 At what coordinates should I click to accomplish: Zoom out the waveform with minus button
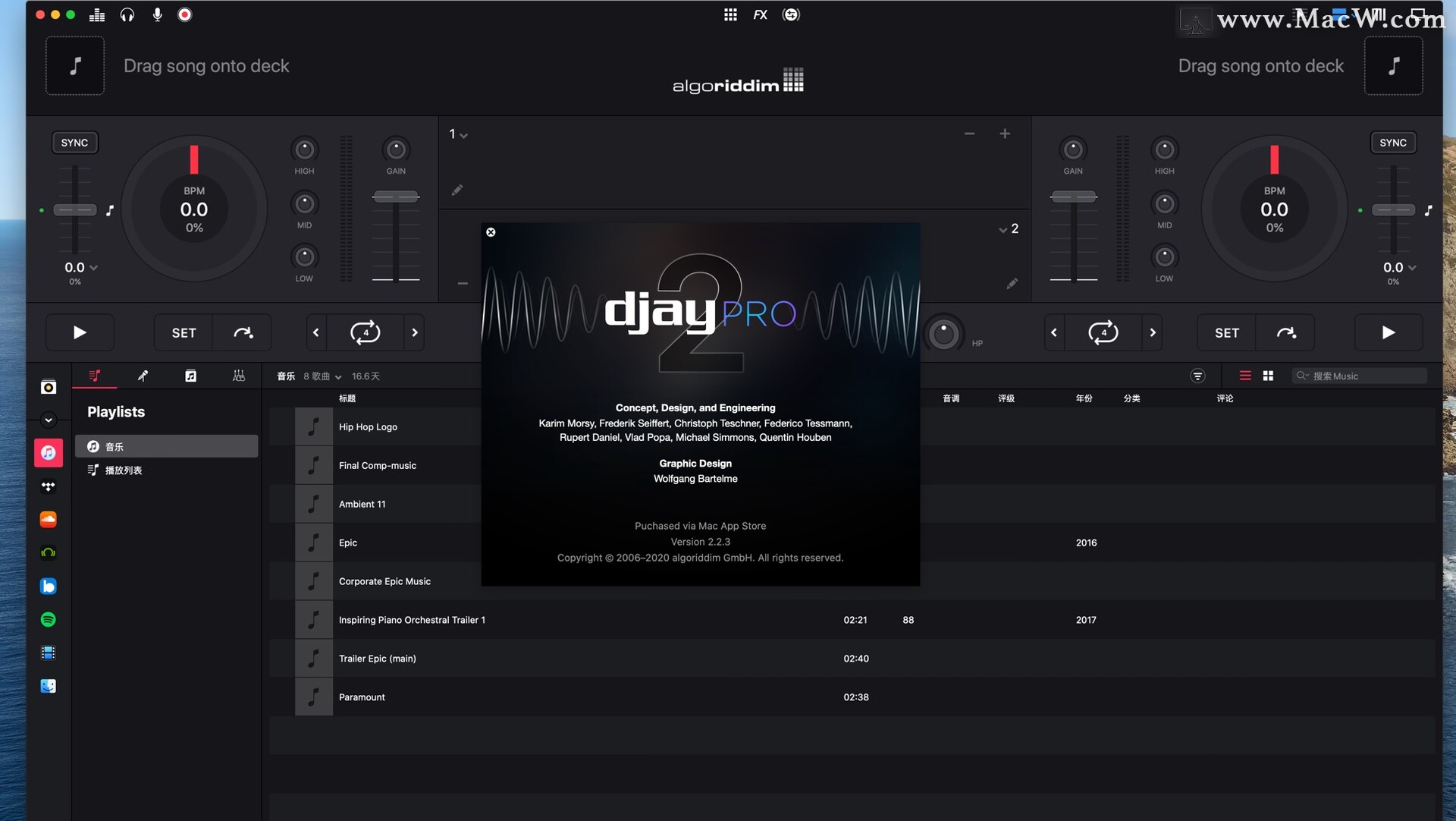[x=969, y=134]
